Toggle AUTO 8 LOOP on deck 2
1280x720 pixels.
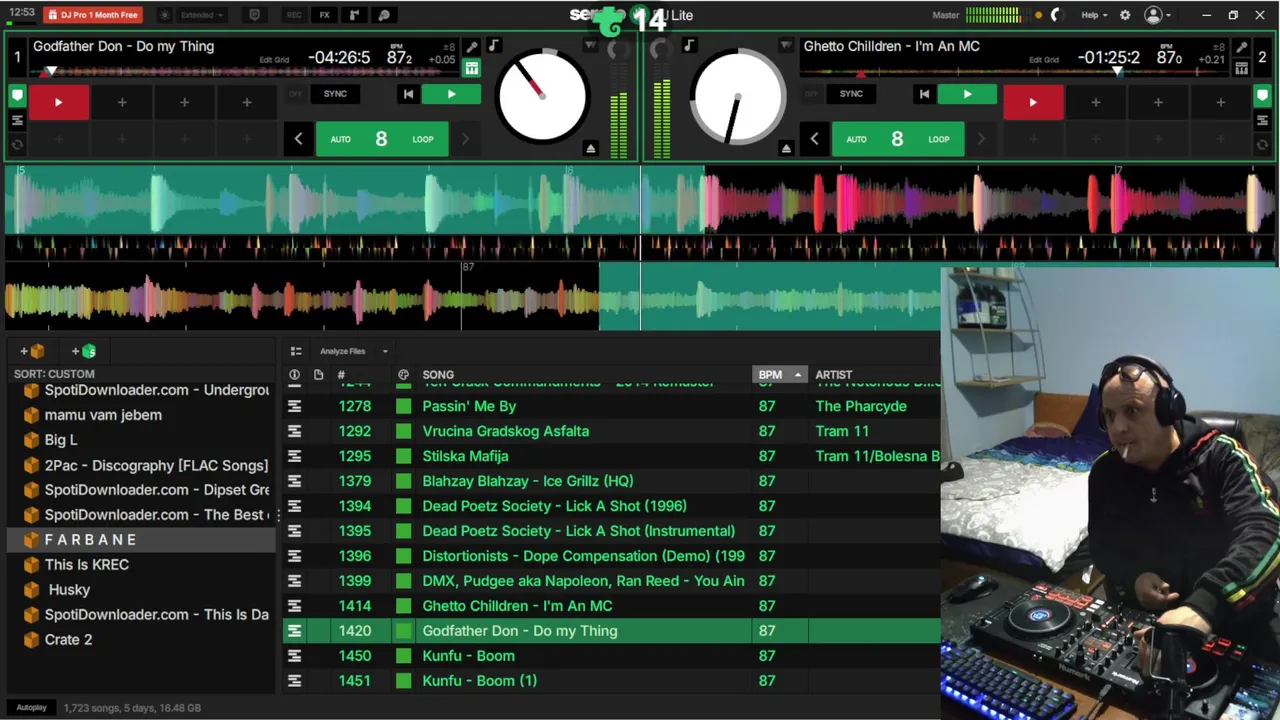[x=897, y=139]
